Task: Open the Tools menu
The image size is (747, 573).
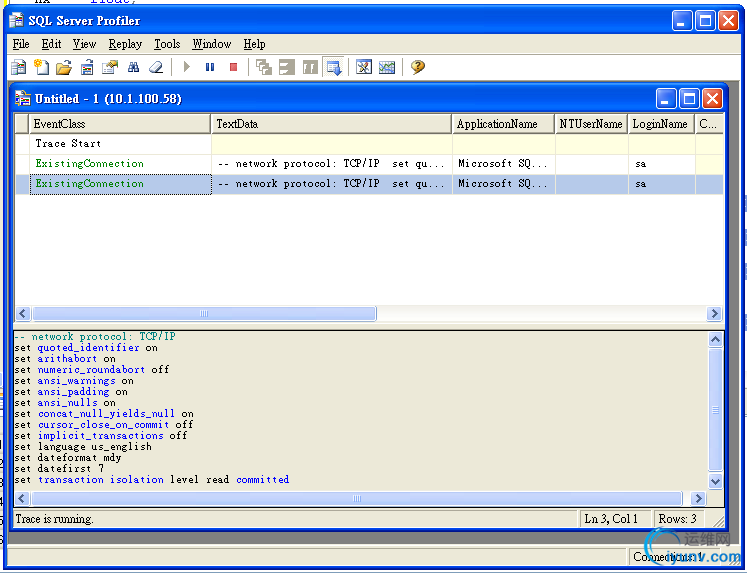Action: coord(167,44)
